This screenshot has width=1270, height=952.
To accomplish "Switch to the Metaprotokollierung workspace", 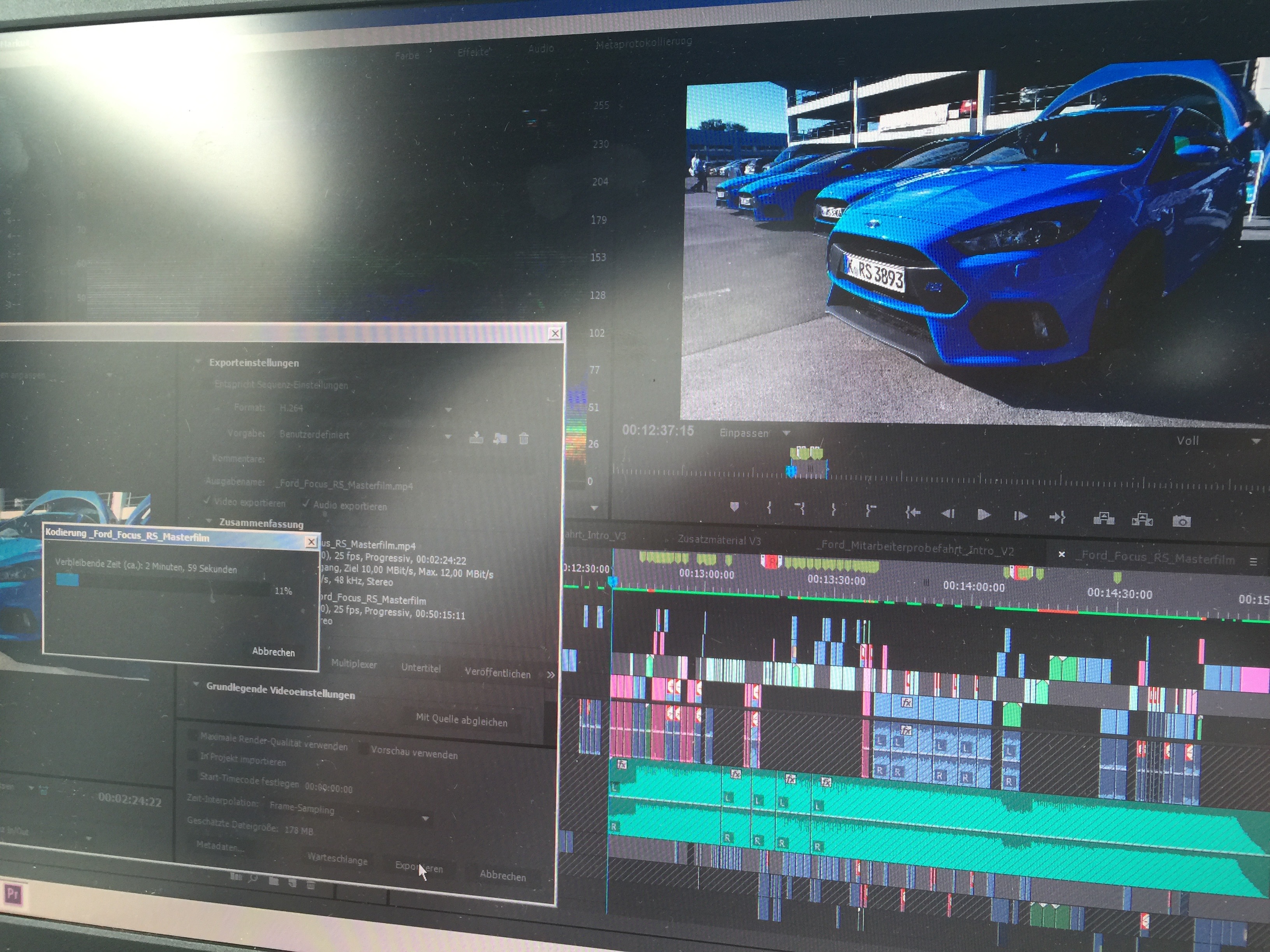I will point(644,43).
